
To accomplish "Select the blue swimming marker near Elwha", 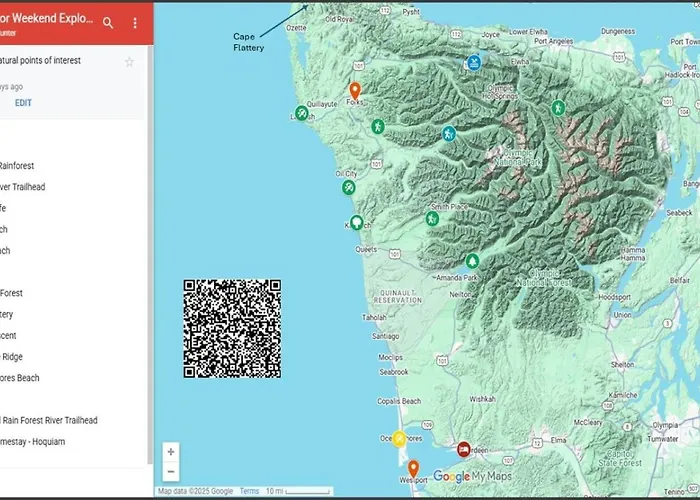I will click(x=474, y=62).
